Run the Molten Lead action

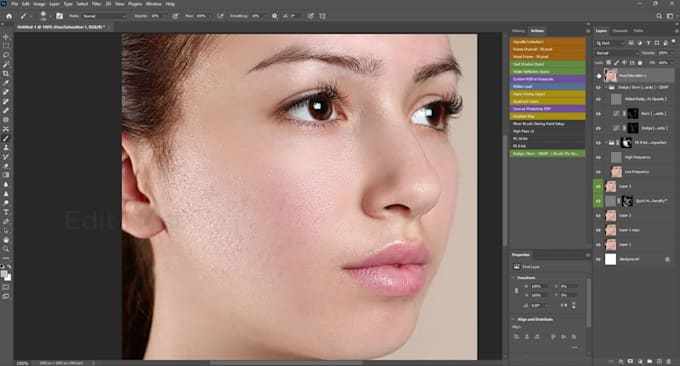click(547, 86)
